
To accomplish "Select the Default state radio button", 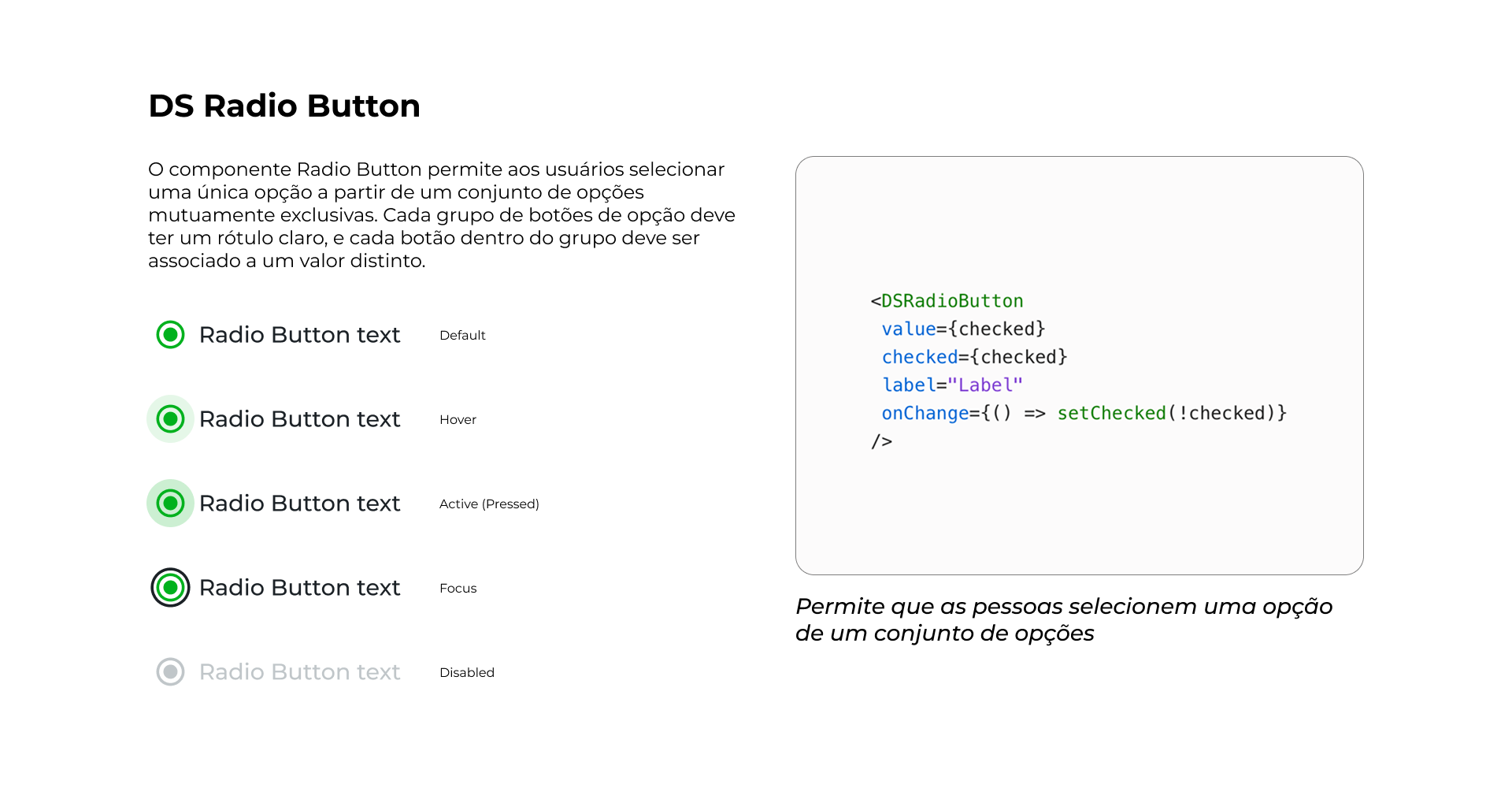I will pos(170,335).
